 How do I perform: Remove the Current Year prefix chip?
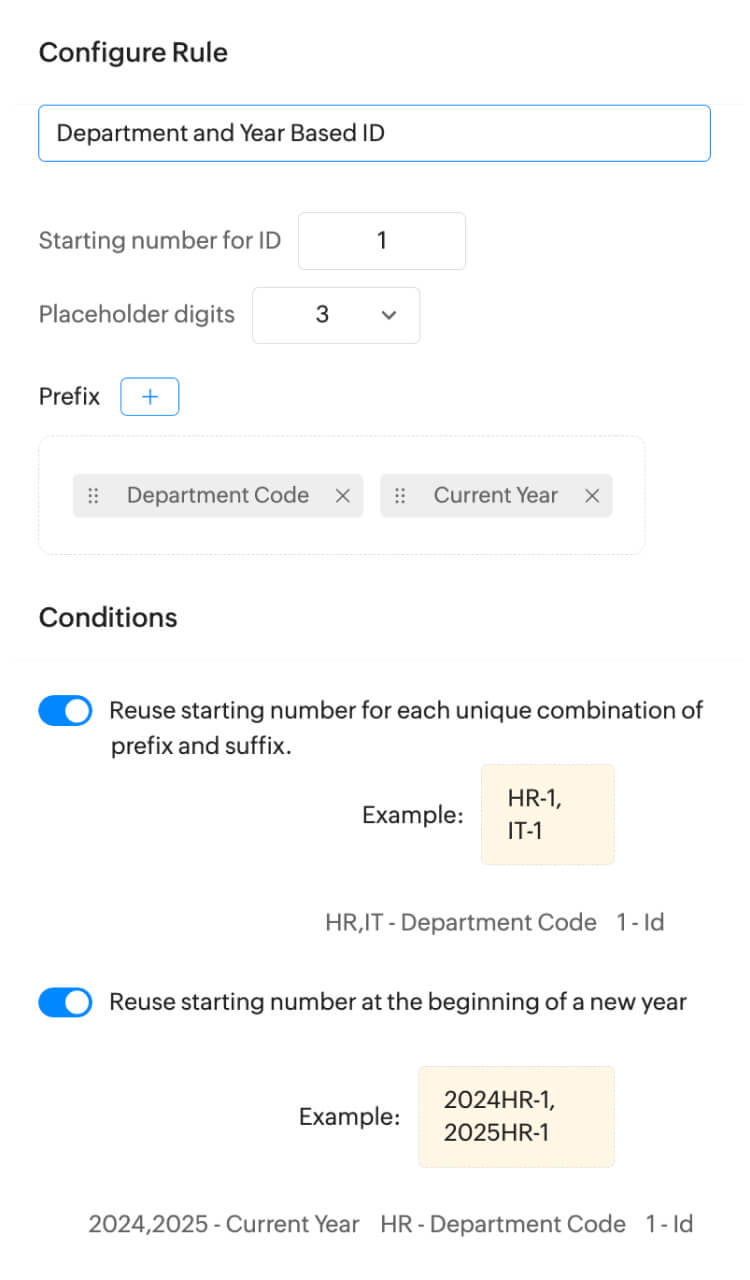point(592,496)
